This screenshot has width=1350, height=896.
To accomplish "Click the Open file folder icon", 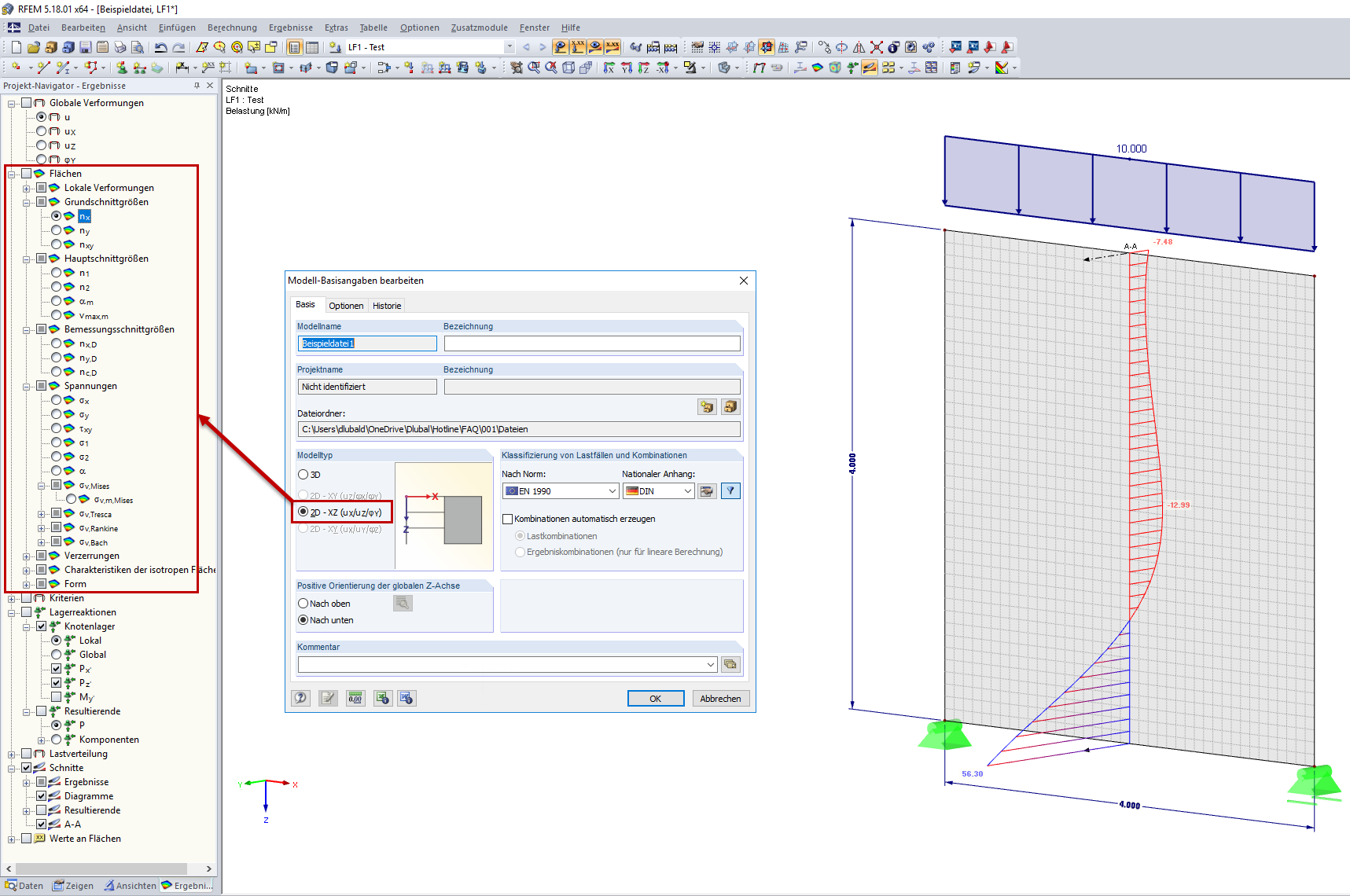I will coord(34,47).
